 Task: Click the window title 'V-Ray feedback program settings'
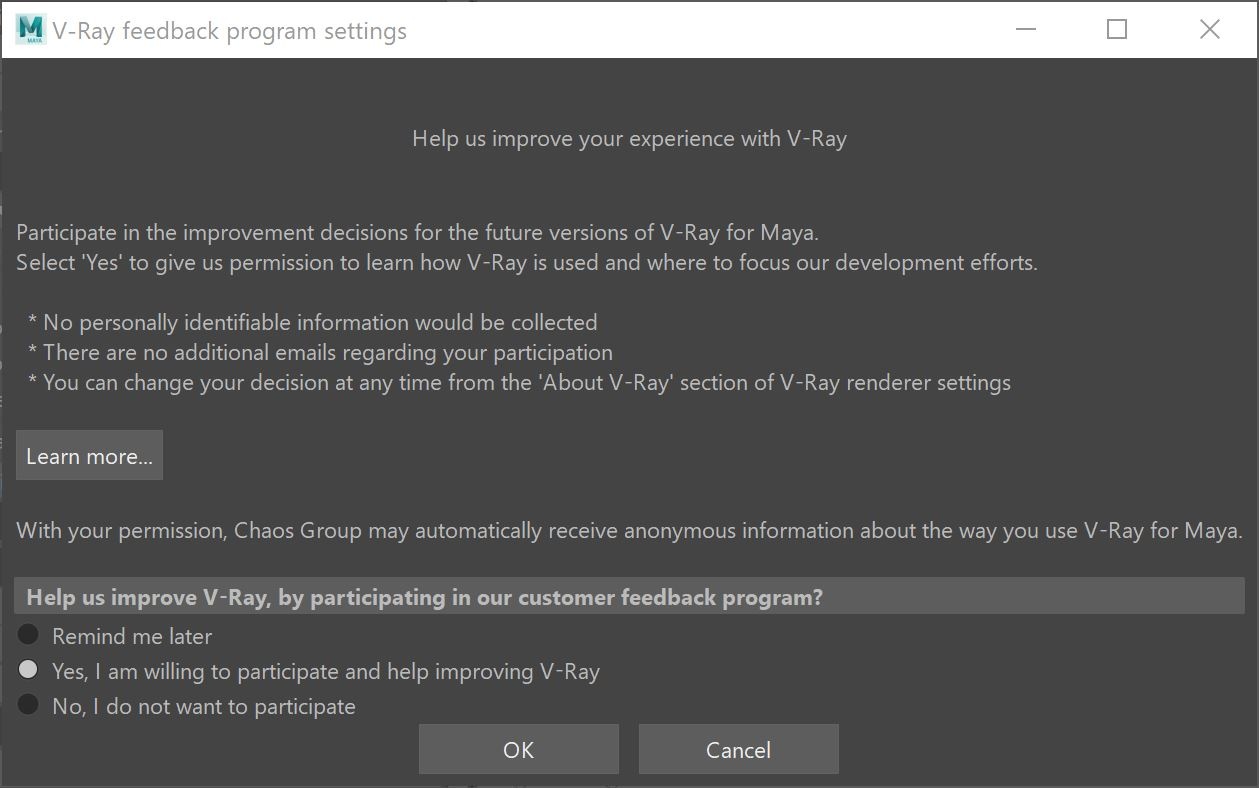click(230, 31)
